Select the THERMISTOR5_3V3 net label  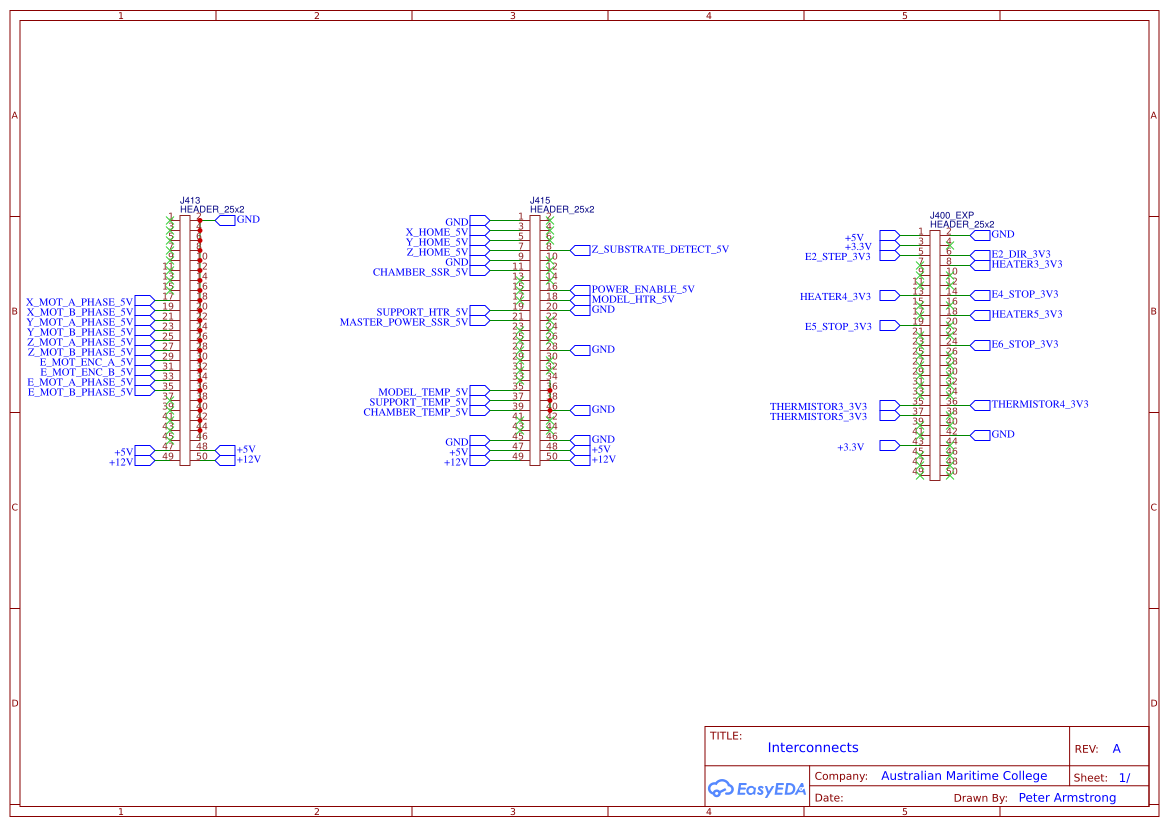819,417
